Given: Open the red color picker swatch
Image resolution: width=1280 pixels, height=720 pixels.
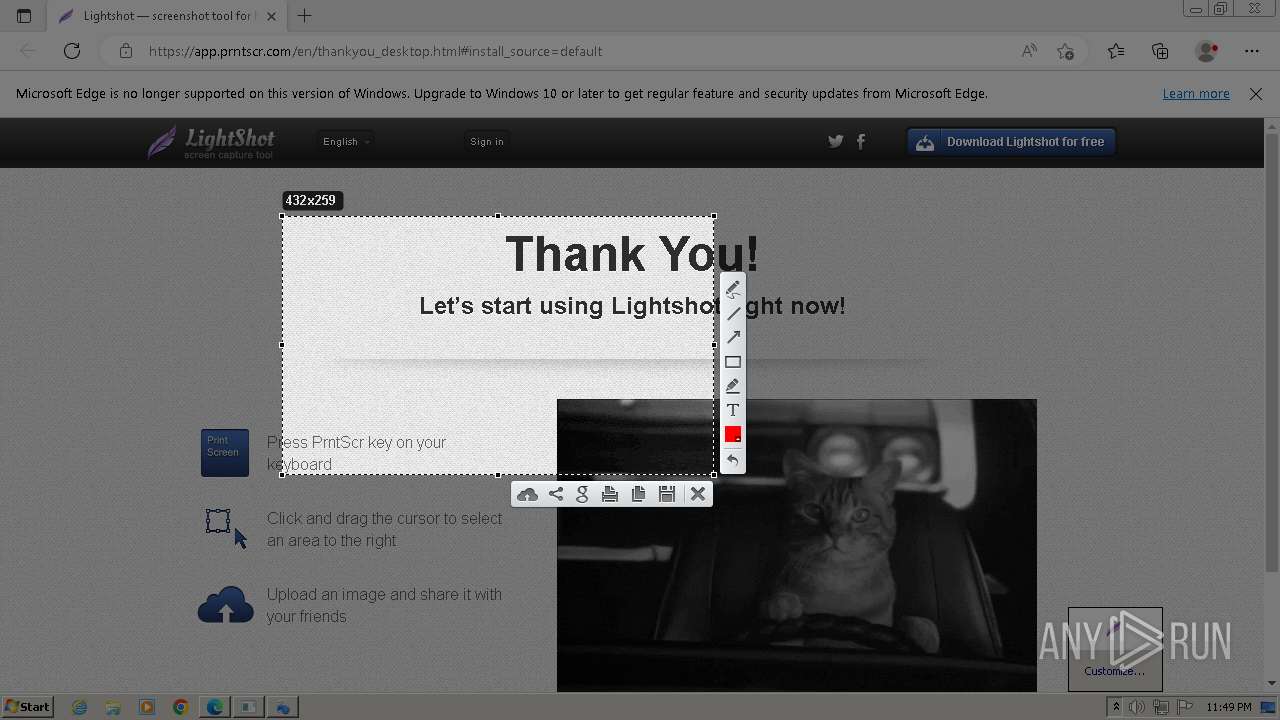Looking at the screenshot, I should coord(733,434).
